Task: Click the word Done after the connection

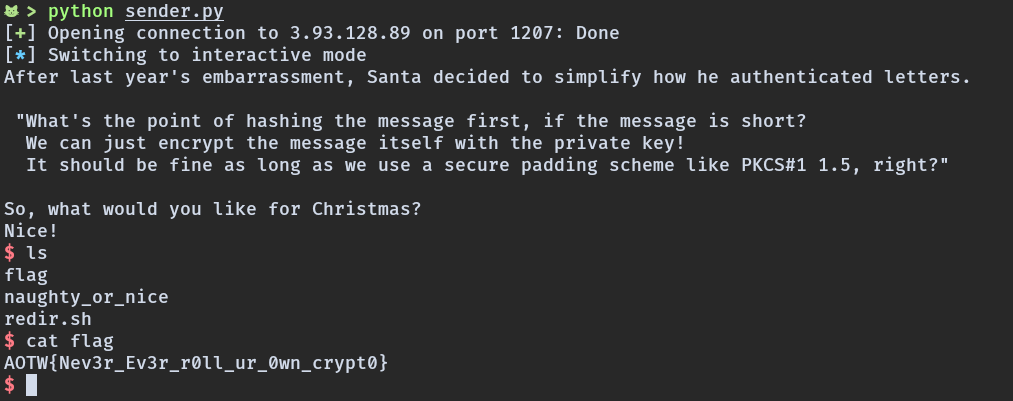Action: (597, 33)
